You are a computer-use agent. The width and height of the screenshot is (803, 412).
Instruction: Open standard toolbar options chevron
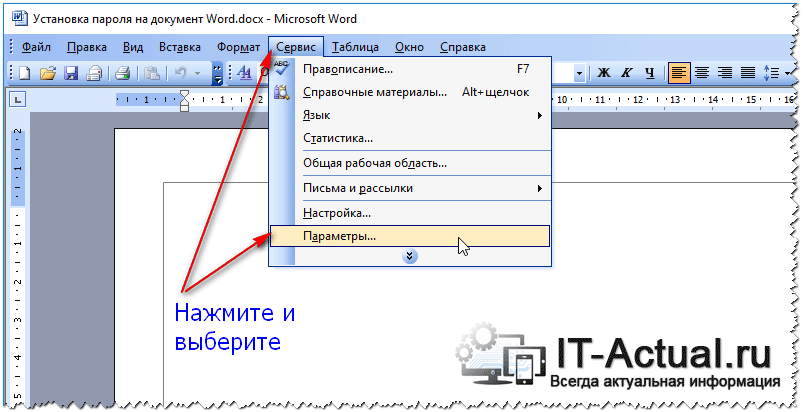point(218,73)
